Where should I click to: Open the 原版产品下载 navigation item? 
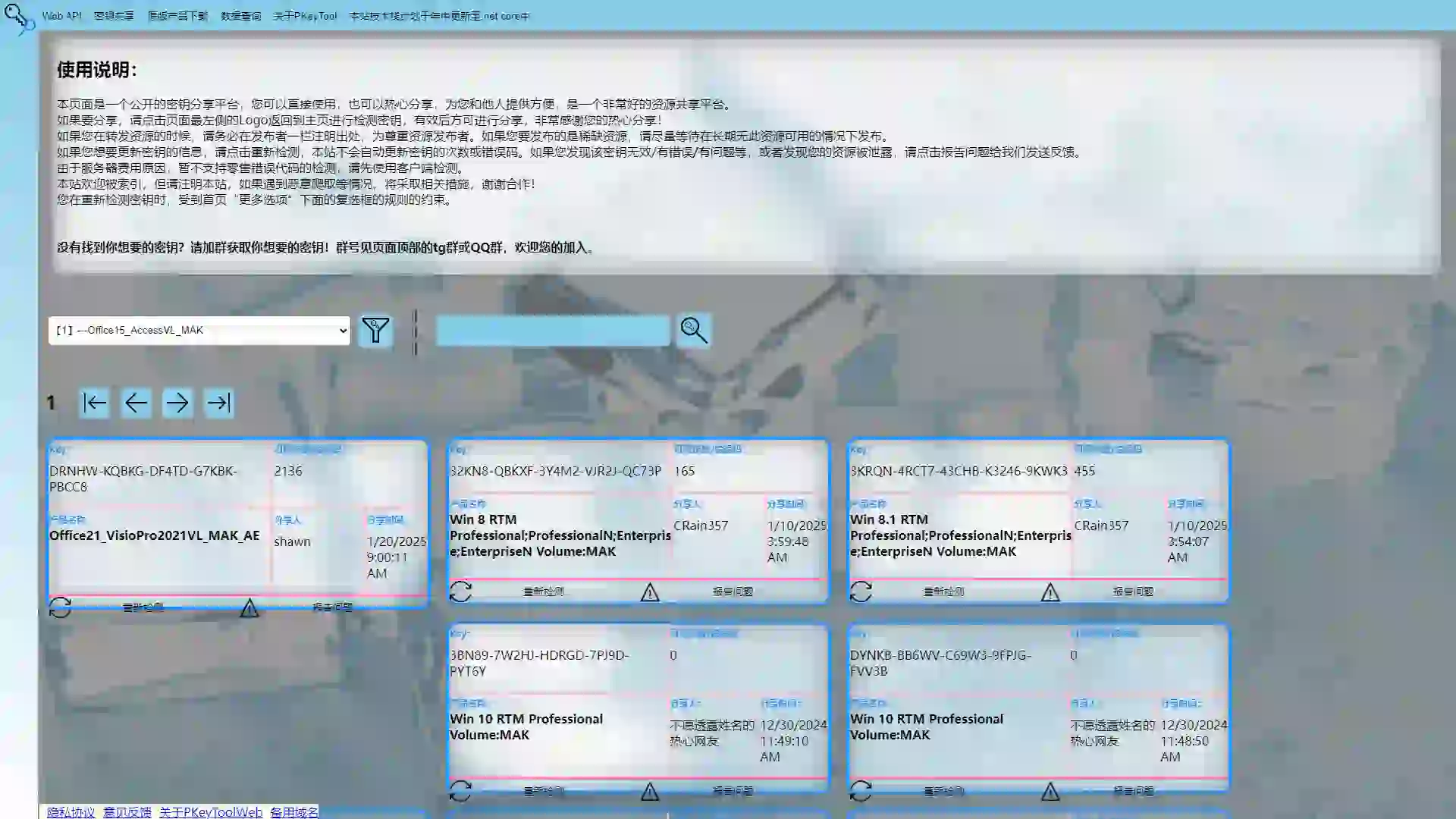coord(177,15)
